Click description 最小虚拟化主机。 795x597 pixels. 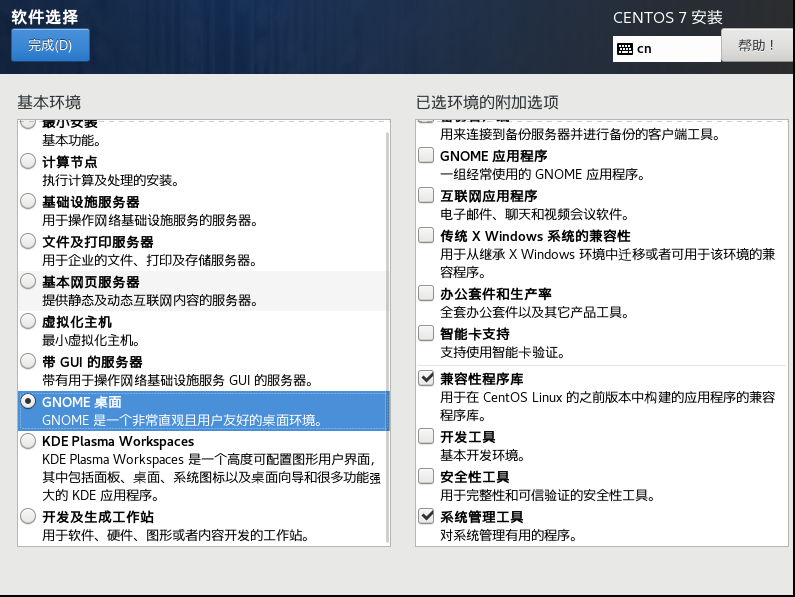coord(91,341)
